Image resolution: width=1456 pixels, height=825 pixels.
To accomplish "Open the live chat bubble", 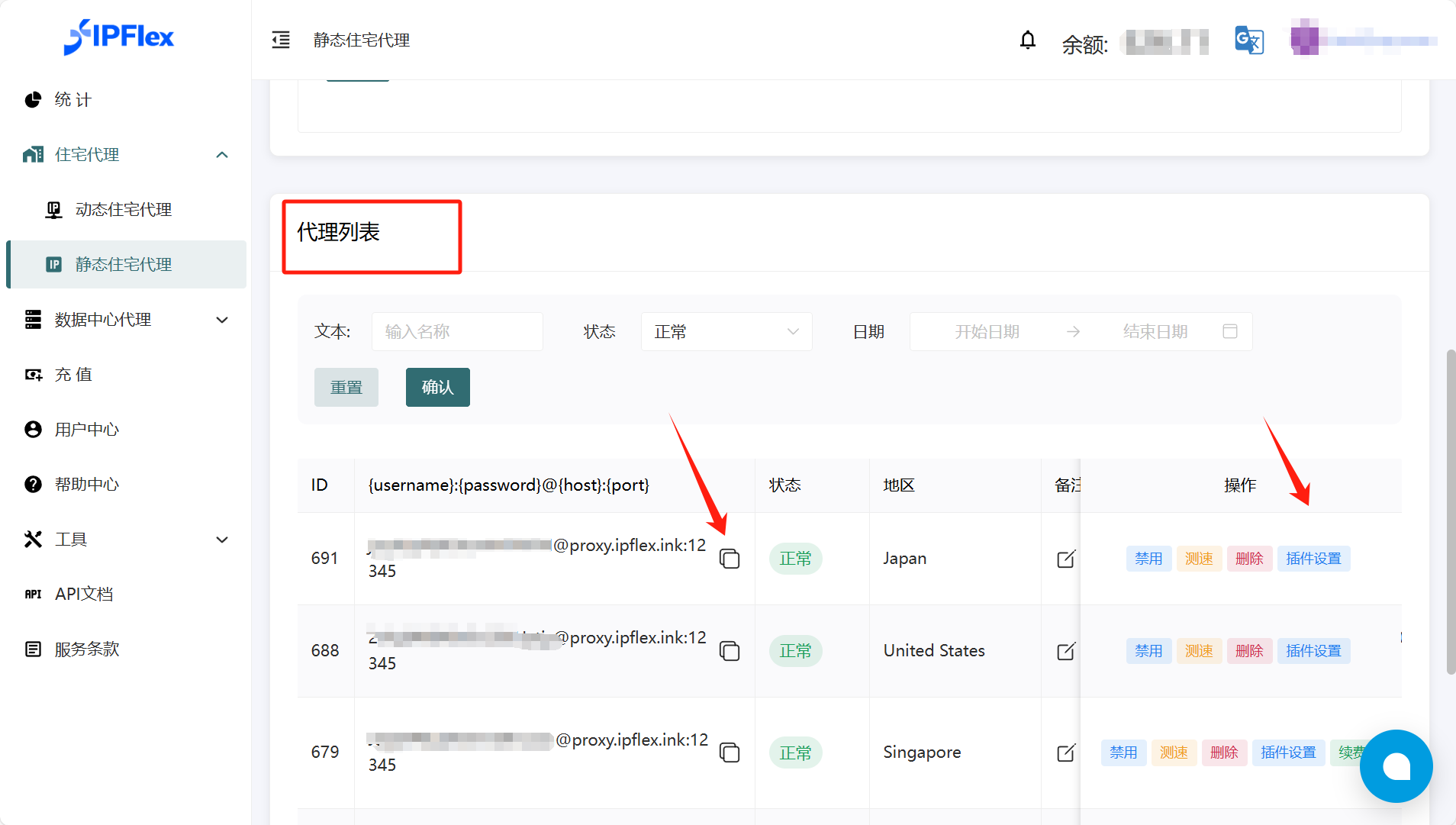I will pos(1396,766).
